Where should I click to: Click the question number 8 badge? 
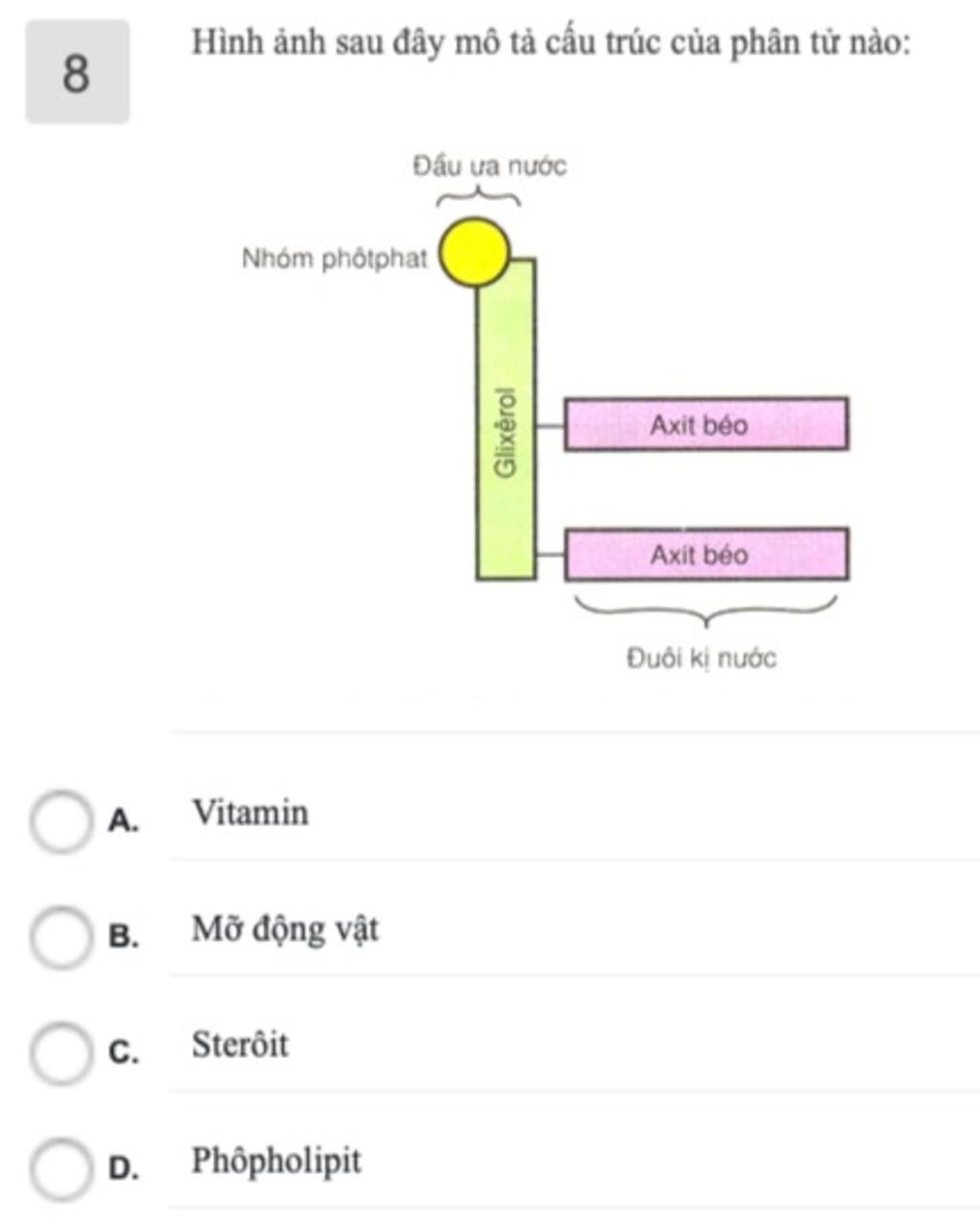[78, 73]
